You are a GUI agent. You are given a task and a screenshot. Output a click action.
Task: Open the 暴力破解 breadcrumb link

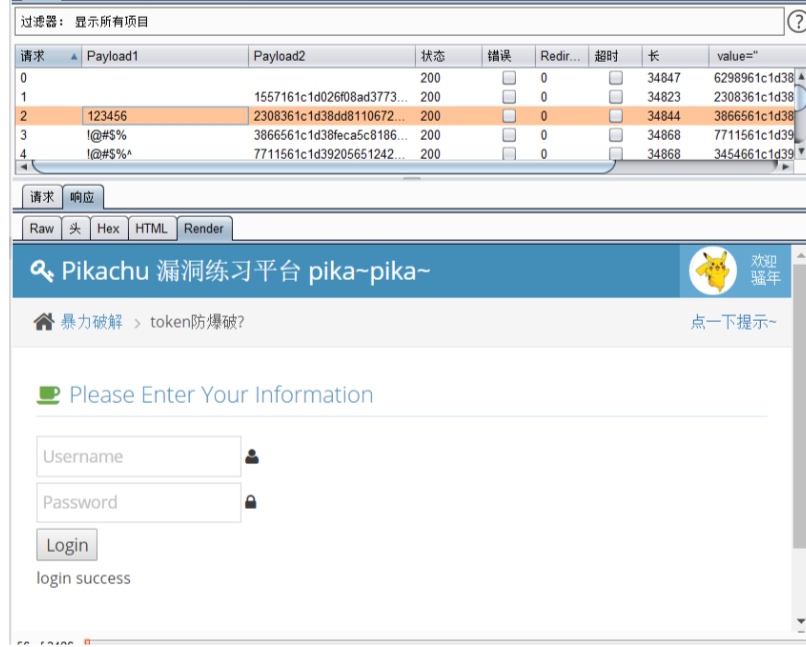coord(91,322)
